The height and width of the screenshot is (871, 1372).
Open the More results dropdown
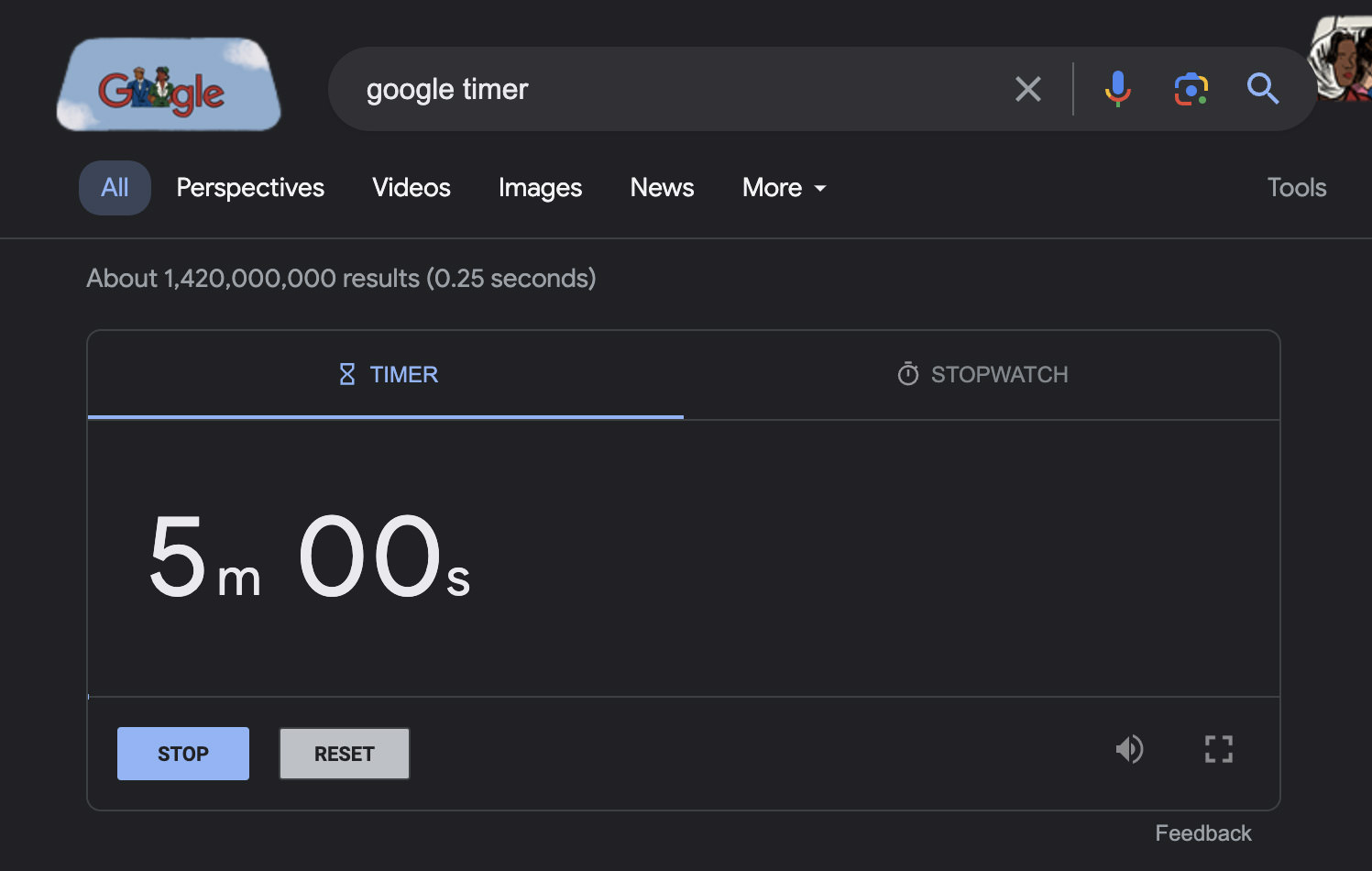click(783, 188)
